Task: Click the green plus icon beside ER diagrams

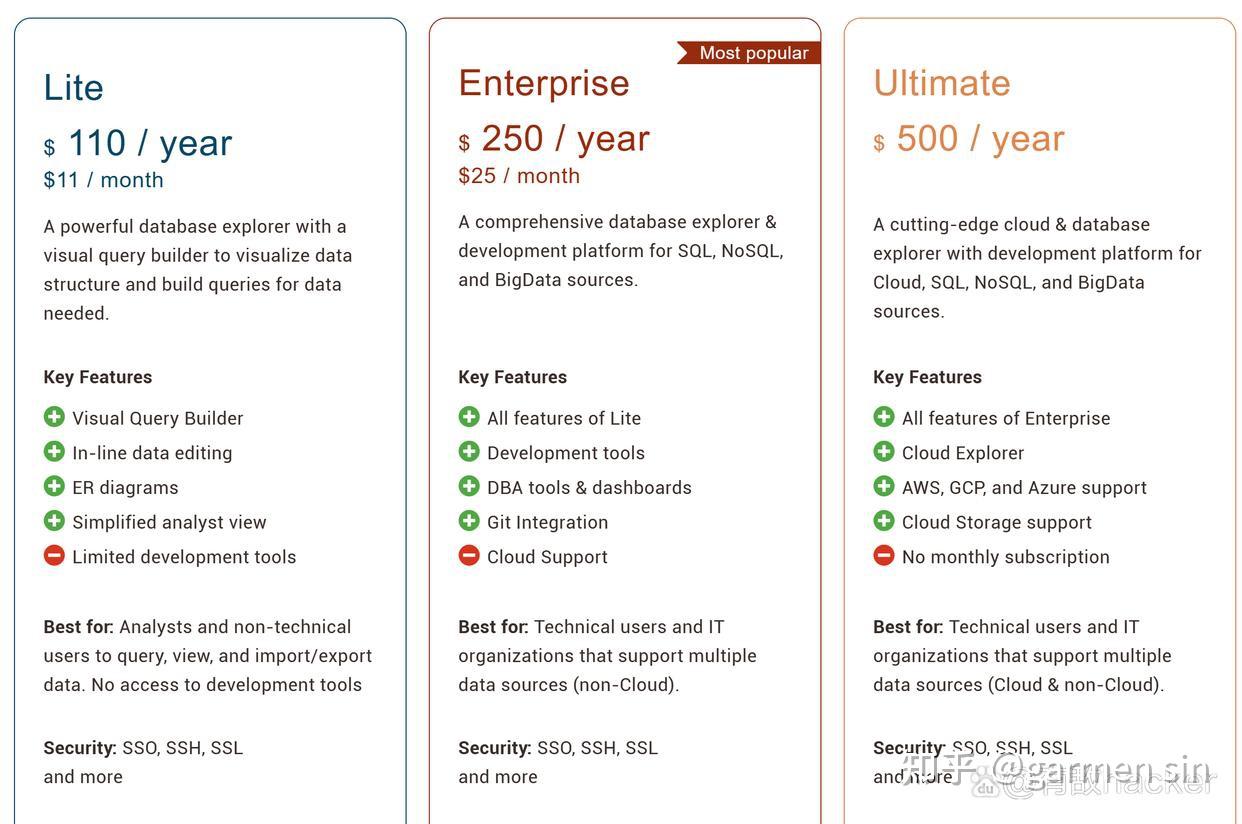Action: point(54,487)
